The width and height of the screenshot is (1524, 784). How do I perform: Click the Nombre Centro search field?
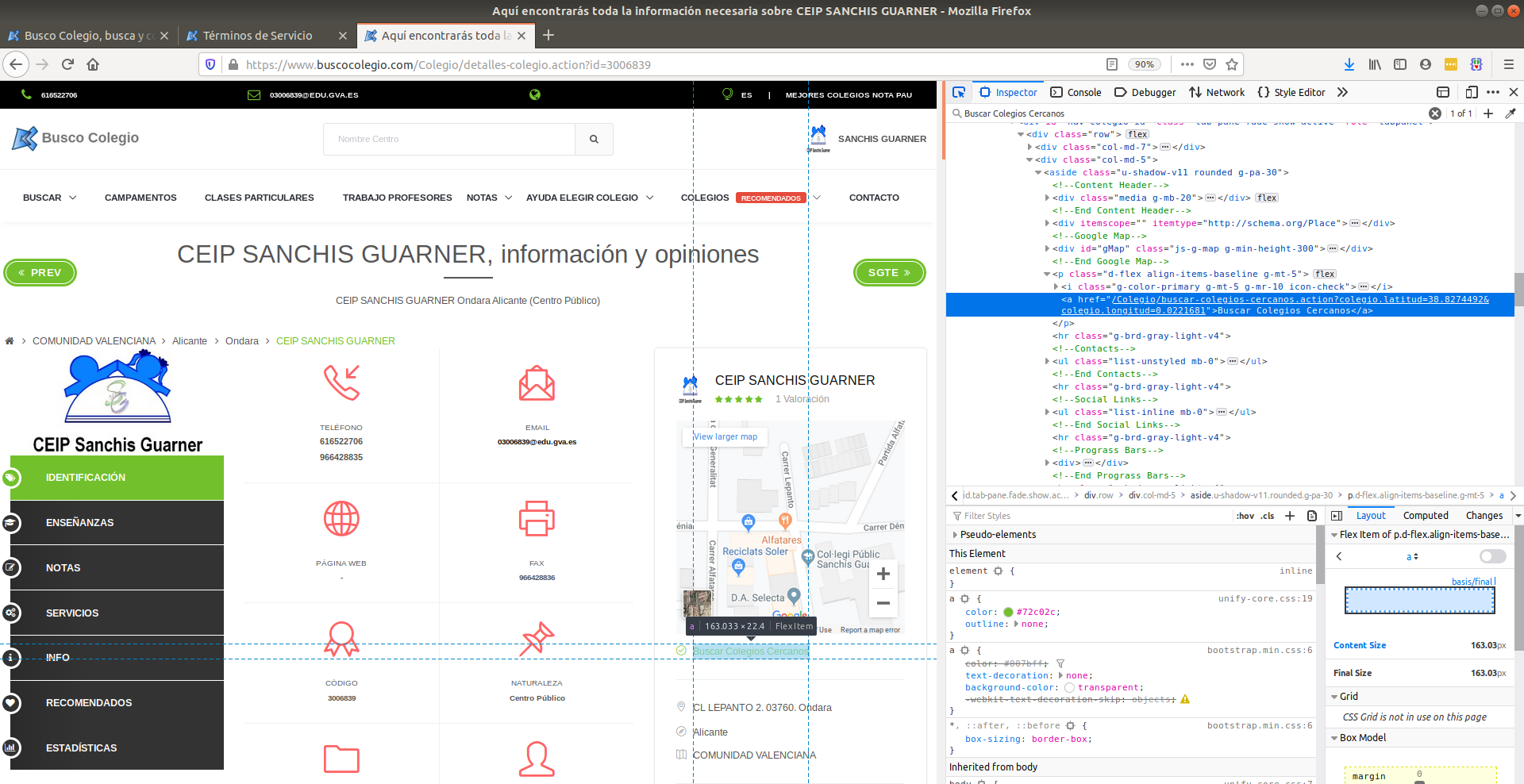tap(449, 139)
